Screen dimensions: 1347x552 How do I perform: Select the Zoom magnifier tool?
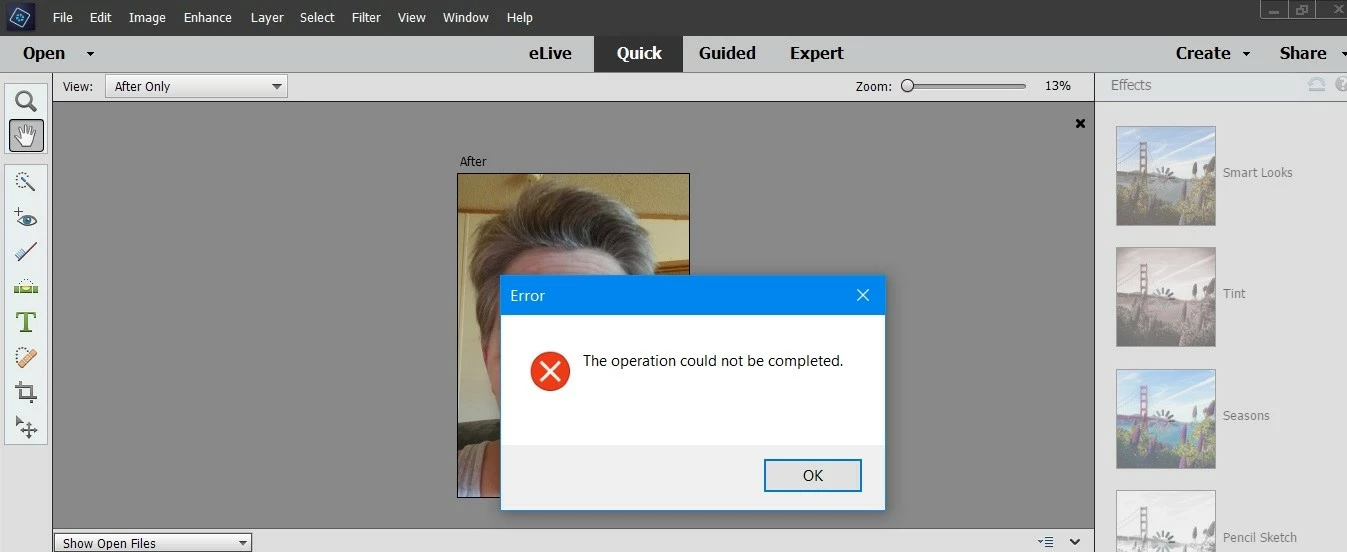click(x=25, y=101)
